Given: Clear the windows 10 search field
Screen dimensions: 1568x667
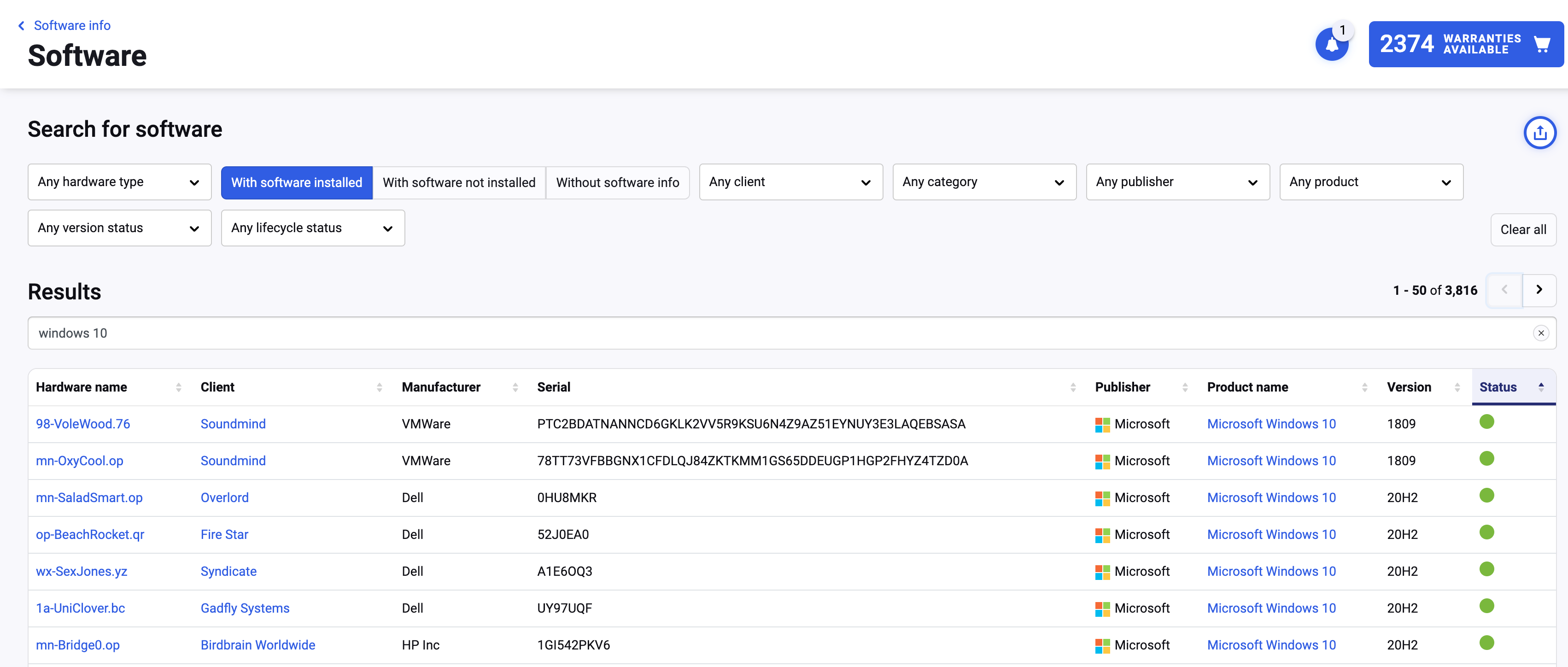Looking at the screenshot, I should tap(1541, 333).
